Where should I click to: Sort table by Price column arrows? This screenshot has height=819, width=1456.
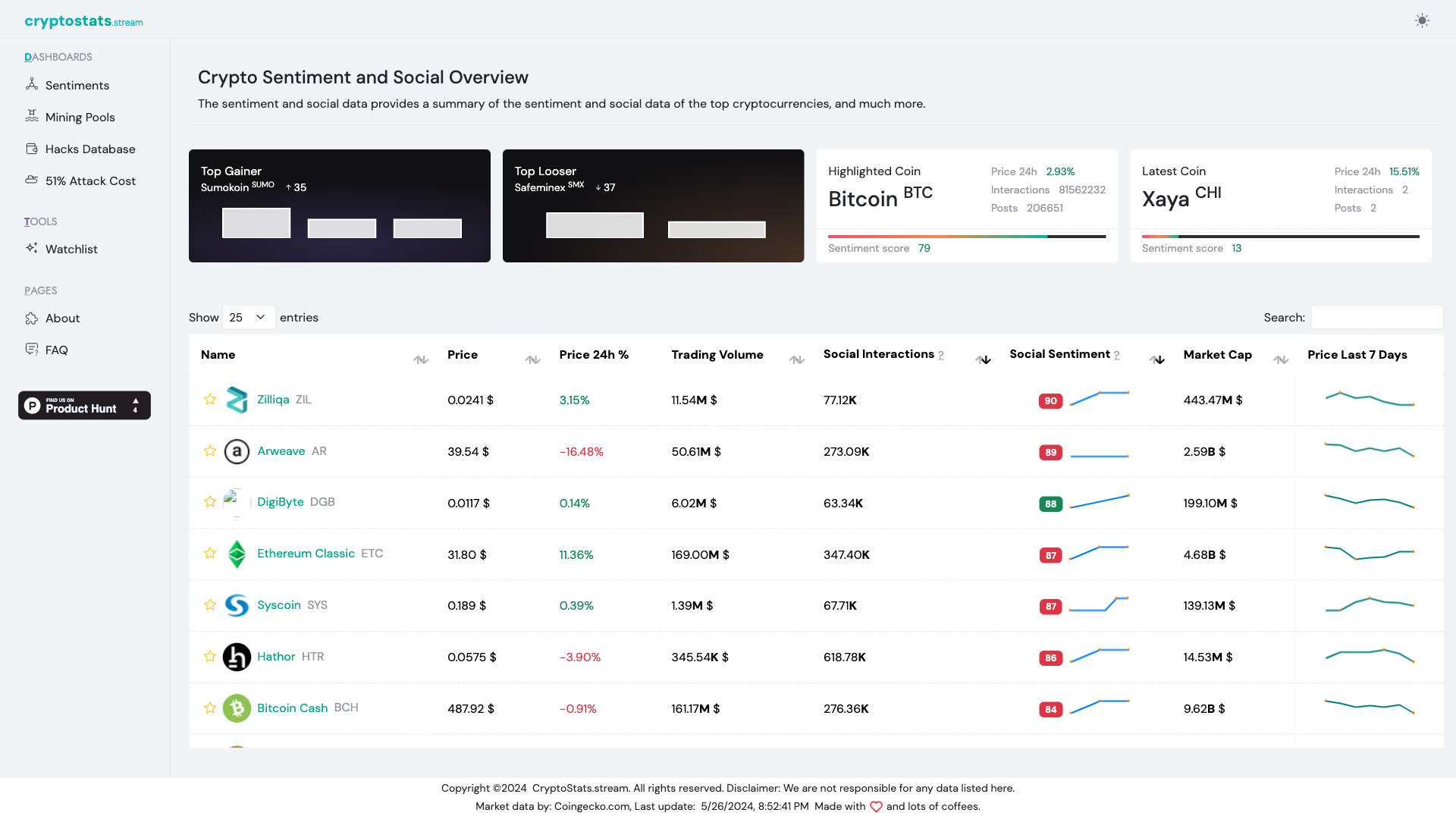[x=533, y=359]
